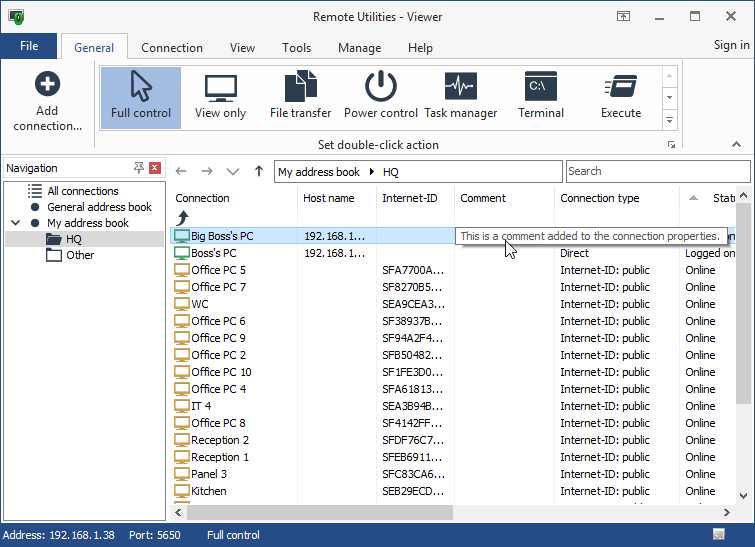Click the WC computer icon
The image size is (755, 547).
(x=182, y=304)
